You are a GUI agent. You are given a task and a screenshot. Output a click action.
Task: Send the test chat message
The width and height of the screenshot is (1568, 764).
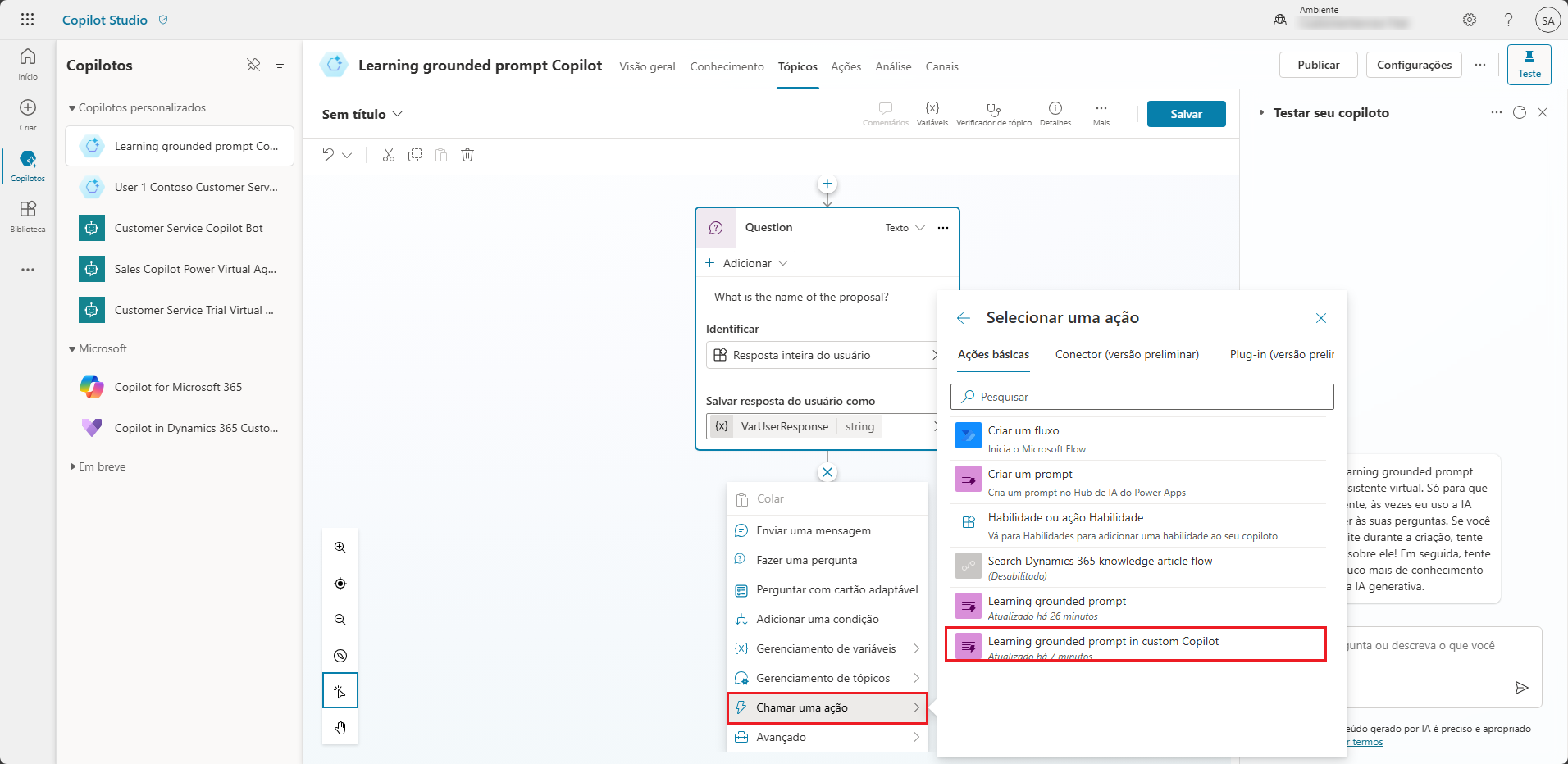[1521, 688]
